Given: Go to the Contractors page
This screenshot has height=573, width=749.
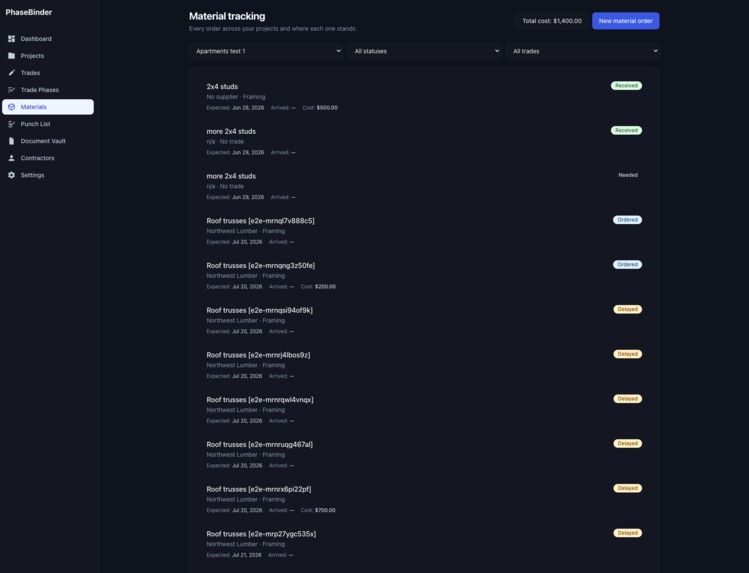Looking at the screenshot, I should 48,158.
